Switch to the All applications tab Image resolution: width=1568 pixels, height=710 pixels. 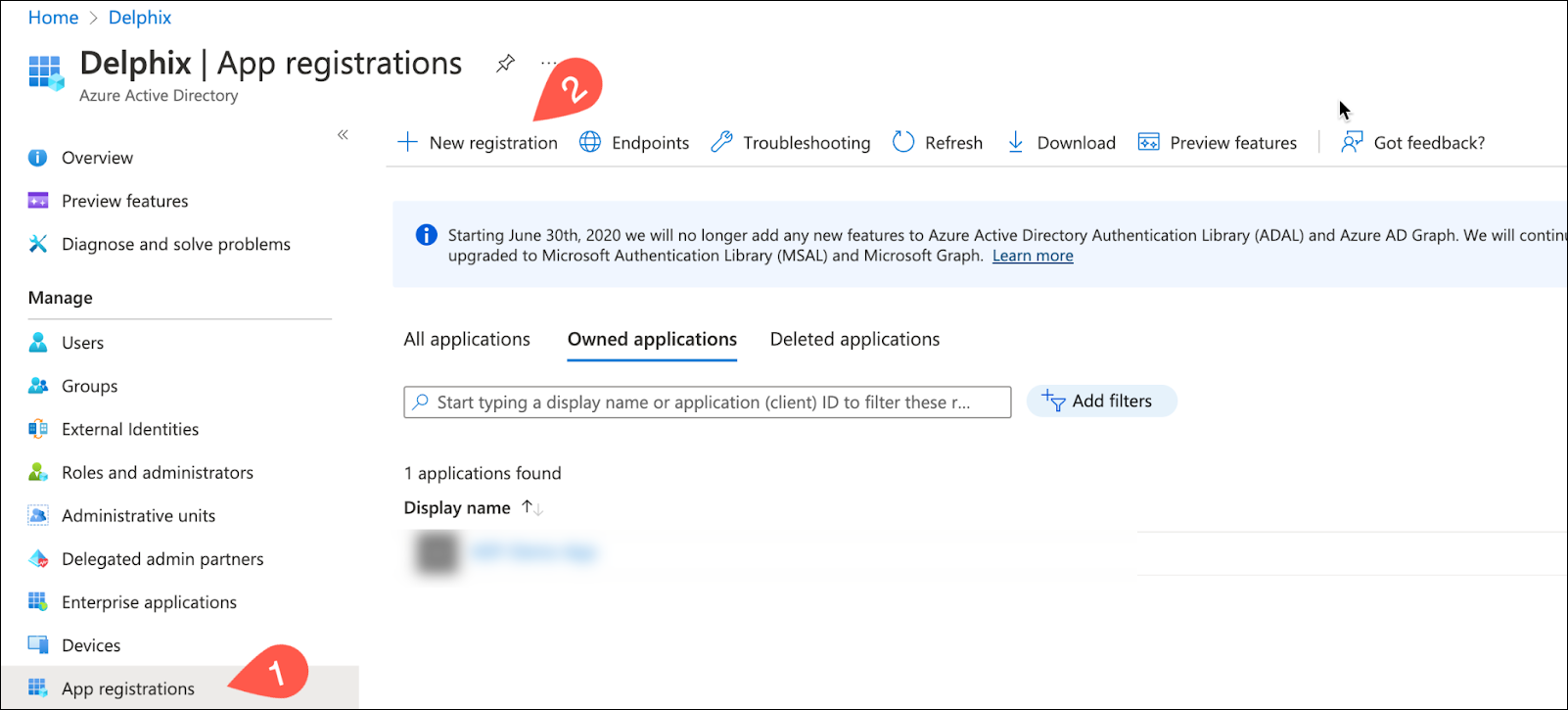[467, 340]
